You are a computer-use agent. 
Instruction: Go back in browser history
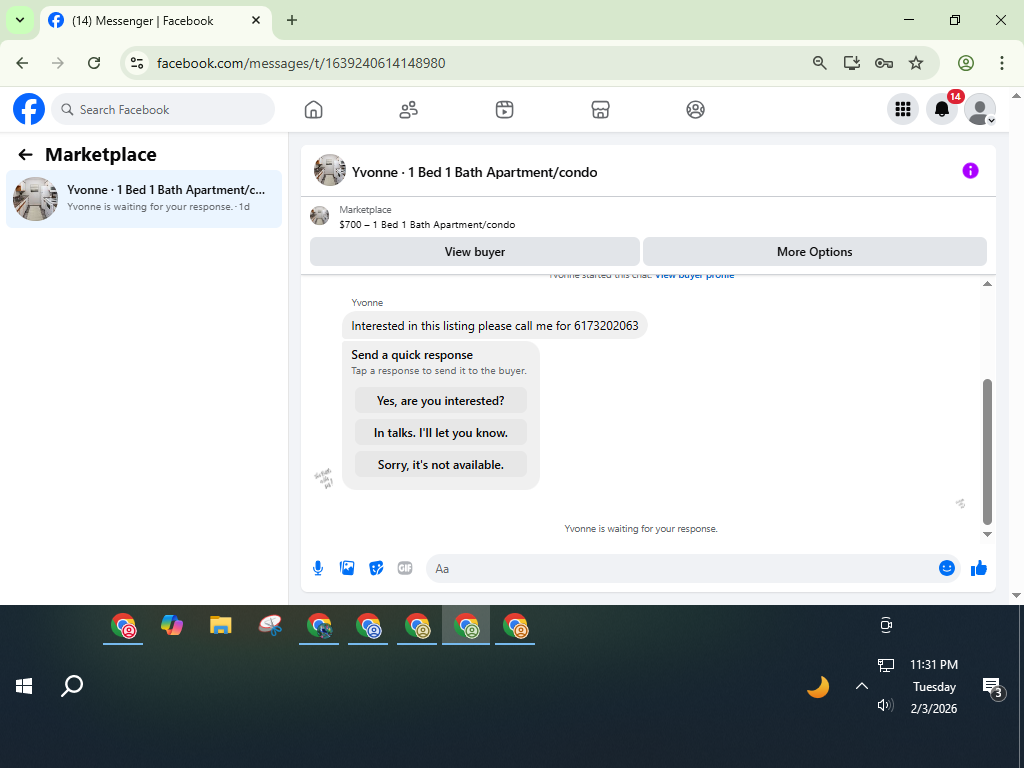point(22,63)
